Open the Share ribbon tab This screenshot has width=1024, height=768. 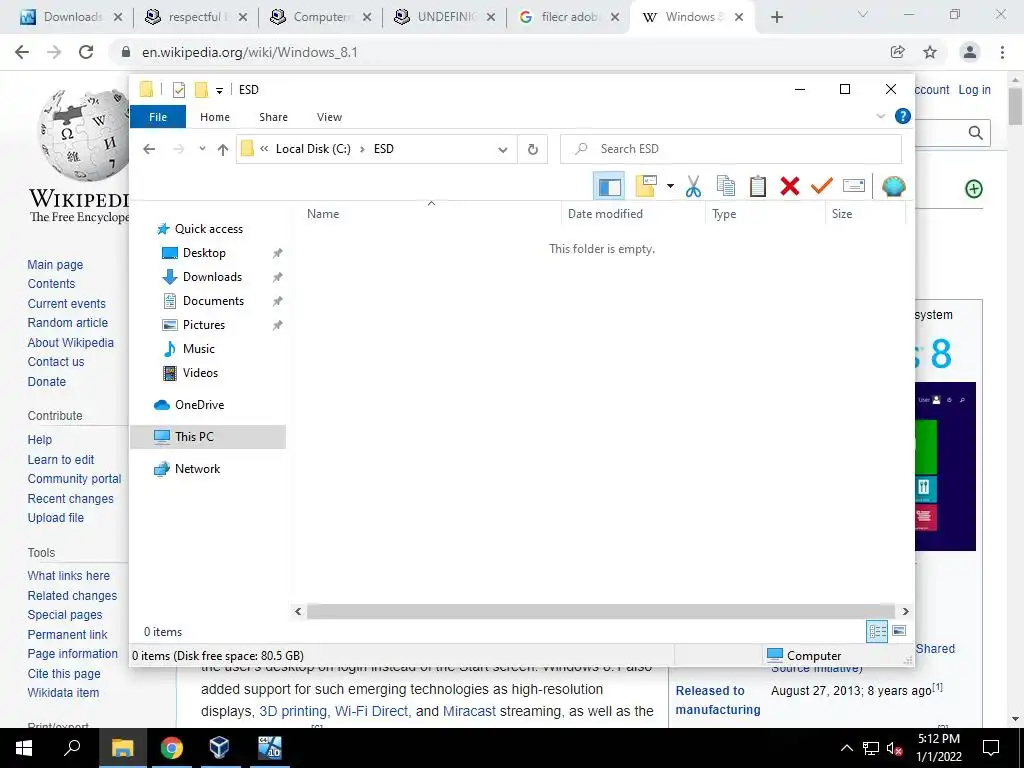coord(273,117)
